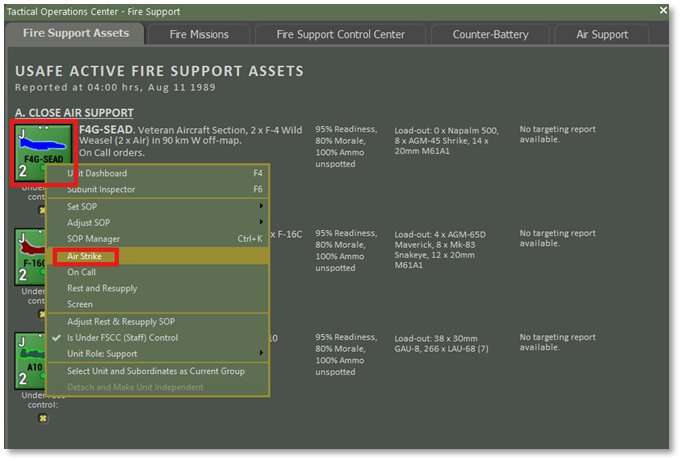This screenshot has width=681, height=461.
Task: Open SOP Manager from context menu
Action: tap(94, 239)
